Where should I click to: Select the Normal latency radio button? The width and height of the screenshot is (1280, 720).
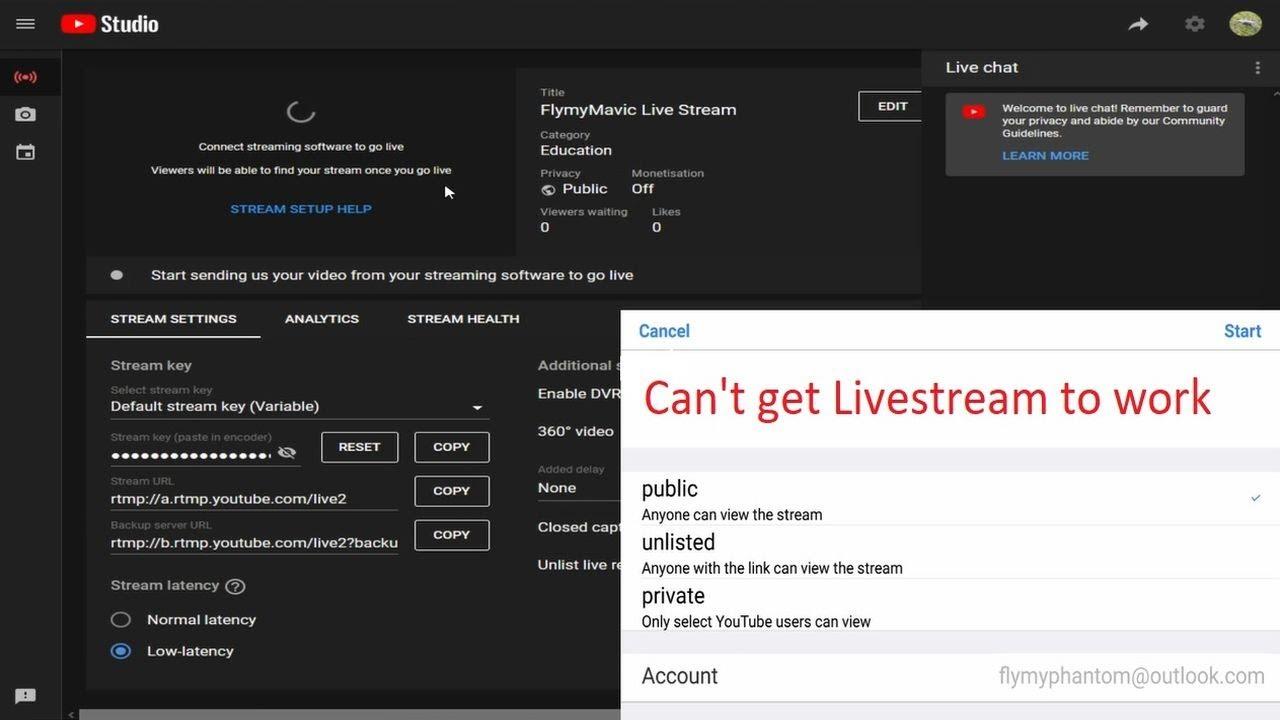121,619
